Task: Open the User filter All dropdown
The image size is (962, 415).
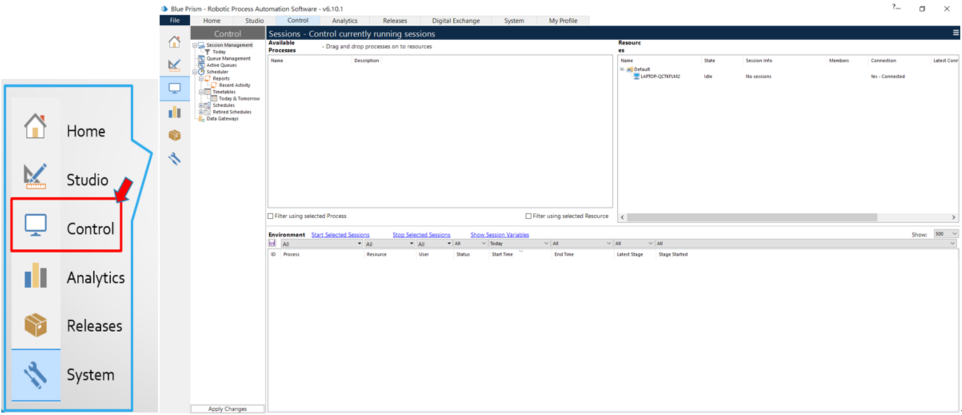Action: (x=434, y=244)
